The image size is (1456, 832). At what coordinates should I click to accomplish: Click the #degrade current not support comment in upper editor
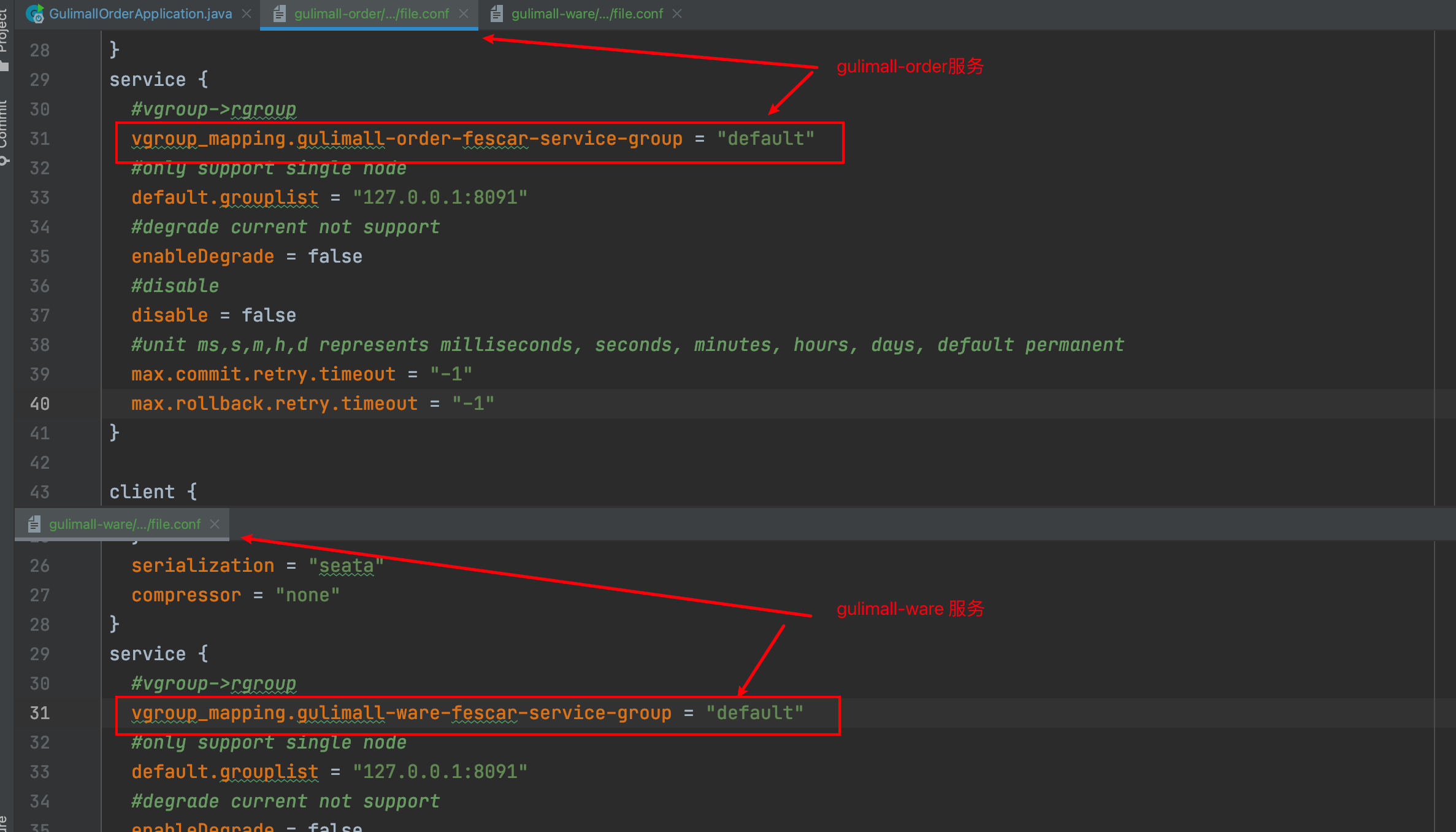pyautogui.click(x=286, y=227)
